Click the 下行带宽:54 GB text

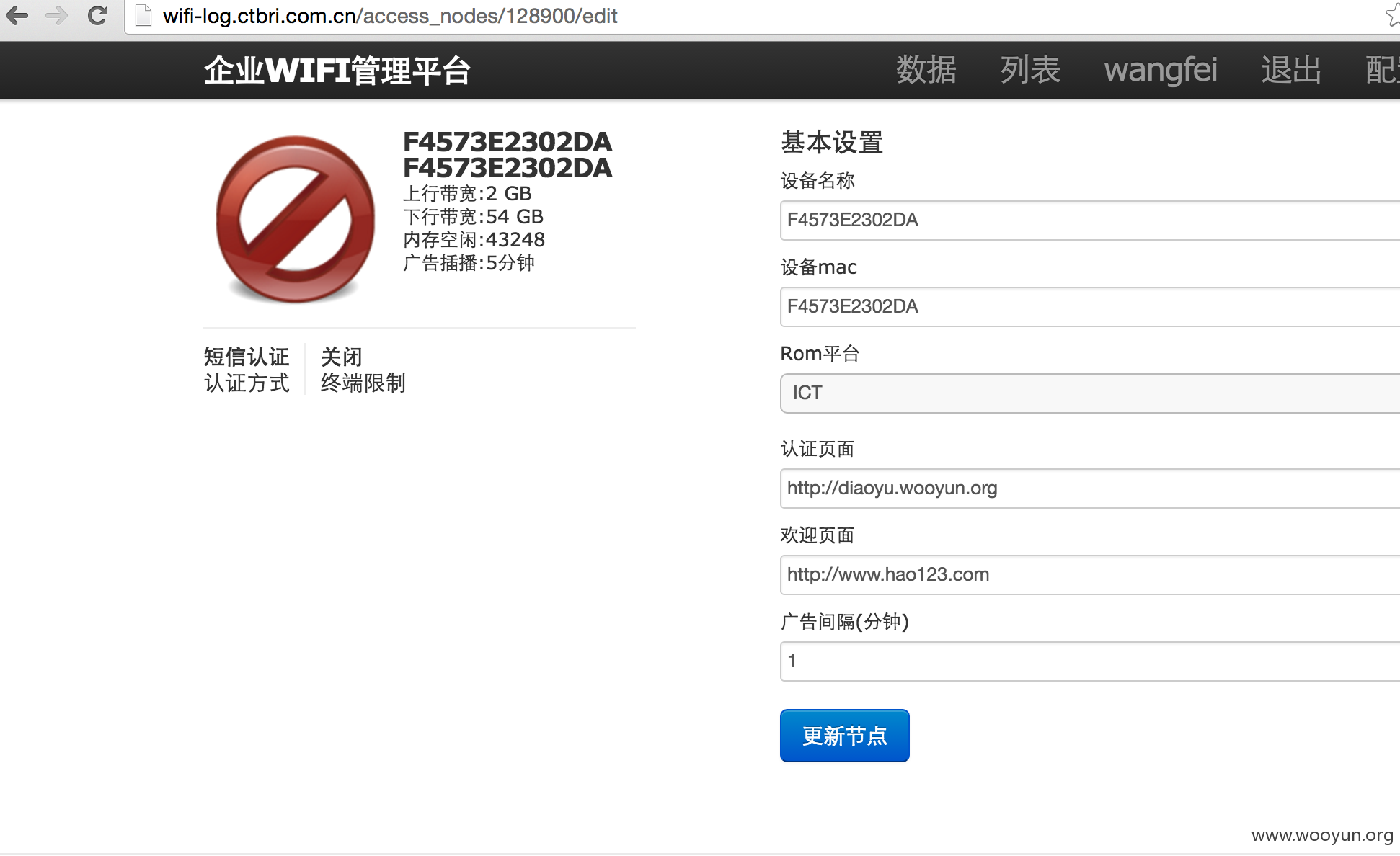(x=473, y=216)
